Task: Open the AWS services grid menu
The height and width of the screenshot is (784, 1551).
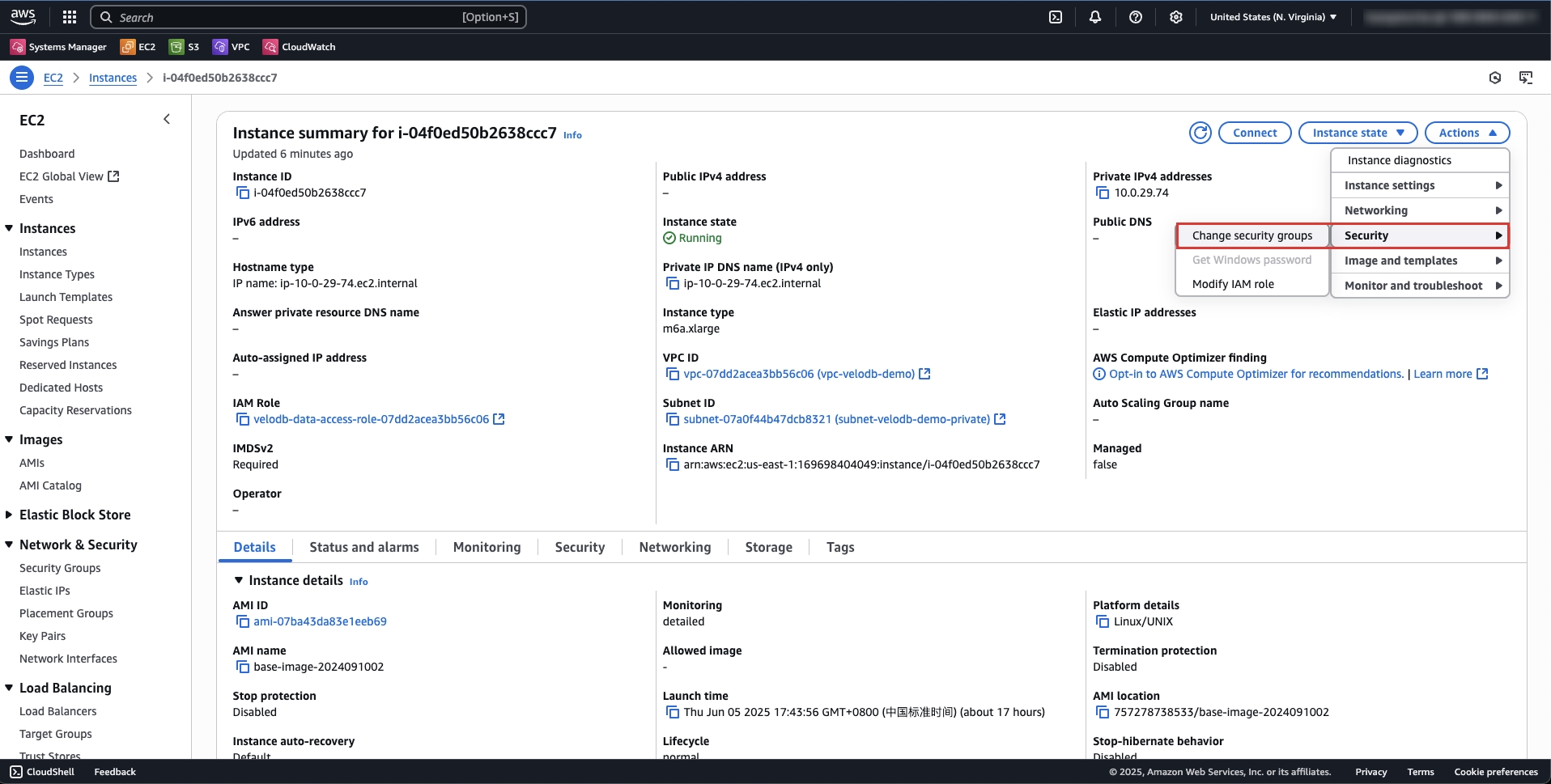Action: (70, 17)
